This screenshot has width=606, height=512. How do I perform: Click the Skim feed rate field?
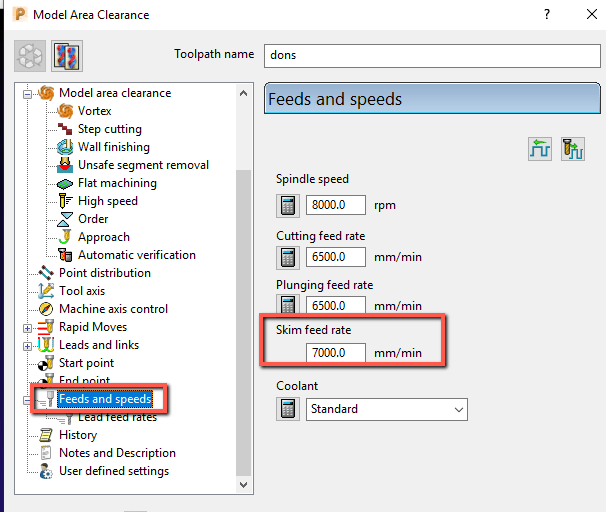click(335, 353)
